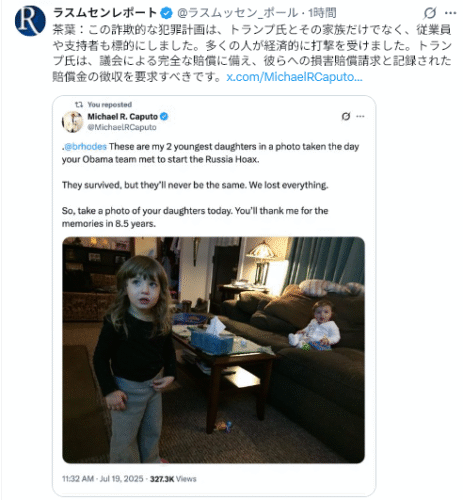Click Michael R. Caputo's profile picture
The image size is (463, 500).
72,122
